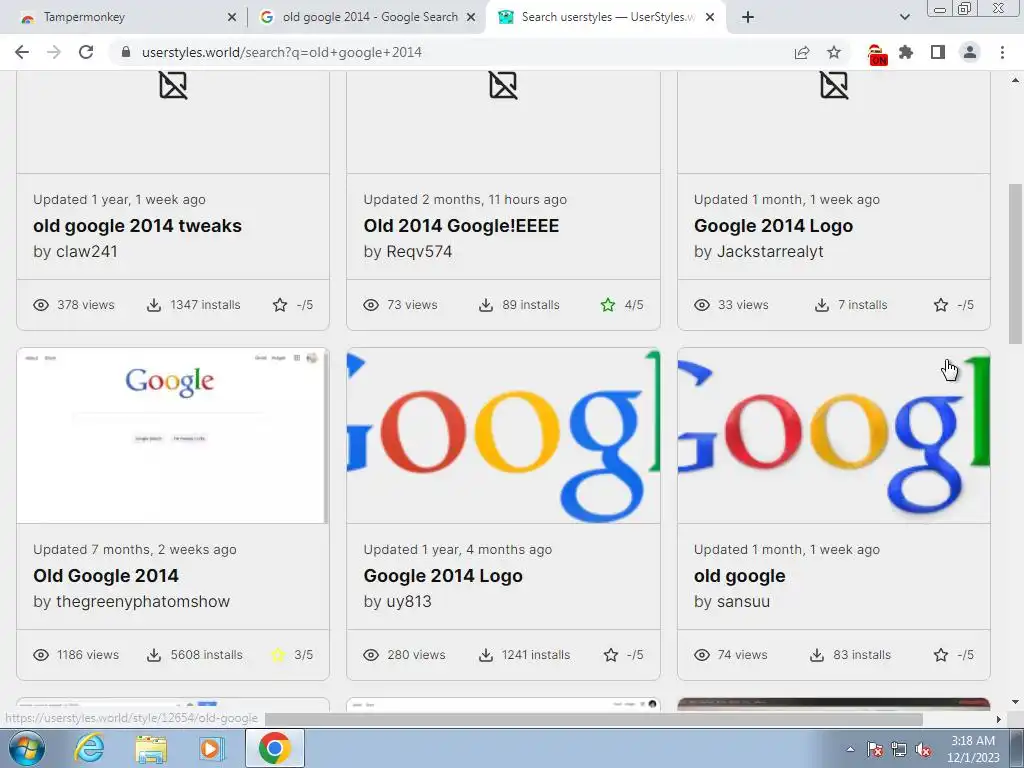Click sansuu's old google logo preview image
Viewport: 1024px width, 768px height.
[834, 436]
